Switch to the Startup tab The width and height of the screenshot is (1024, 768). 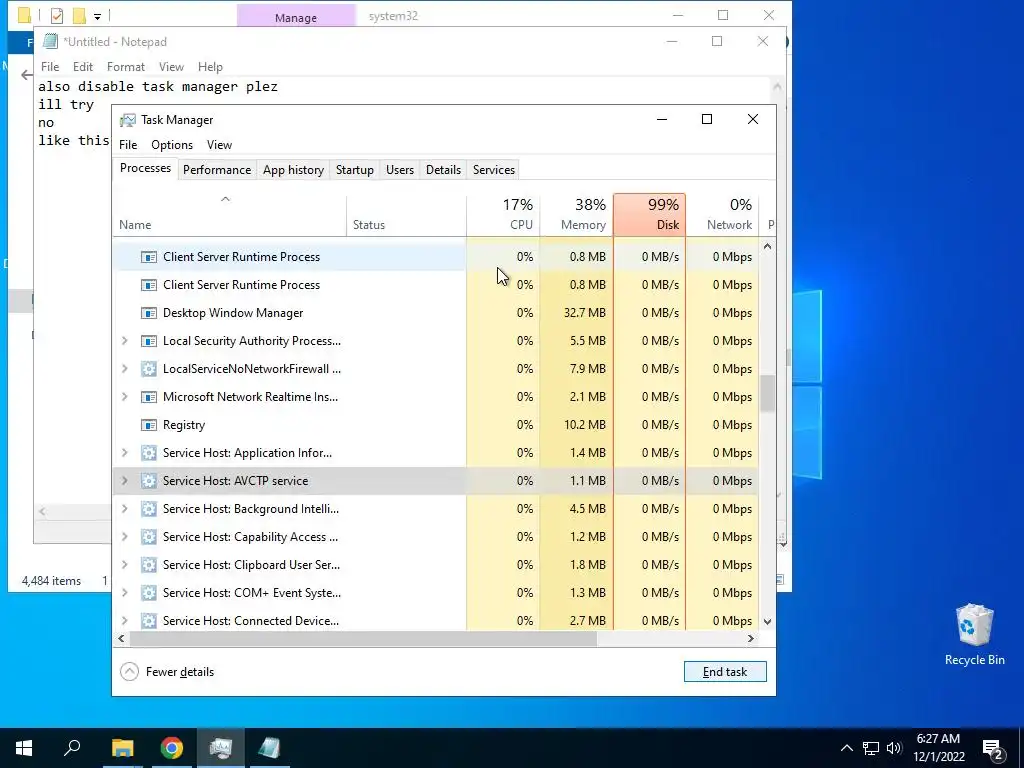(x=355, y=170)
